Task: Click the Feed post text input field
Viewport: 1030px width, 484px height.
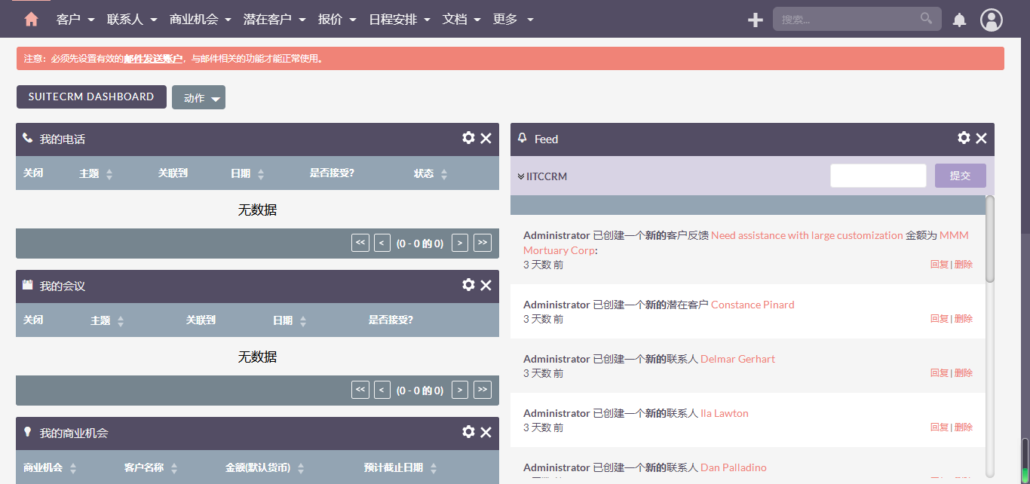Action: point(877,176)
